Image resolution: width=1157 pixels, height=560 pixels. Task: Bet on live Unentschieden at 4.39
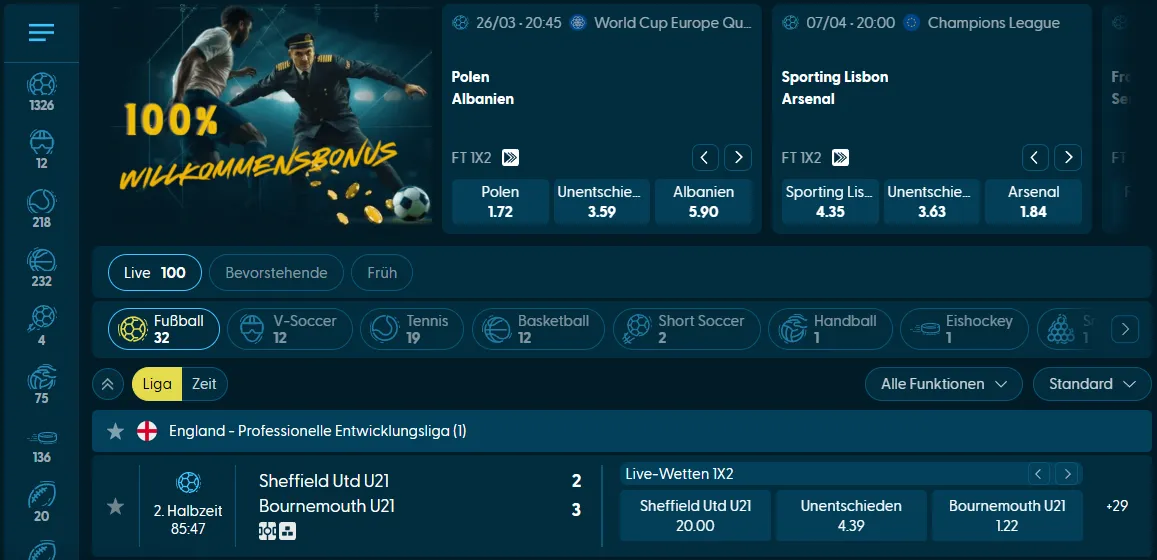click(851, 515)
